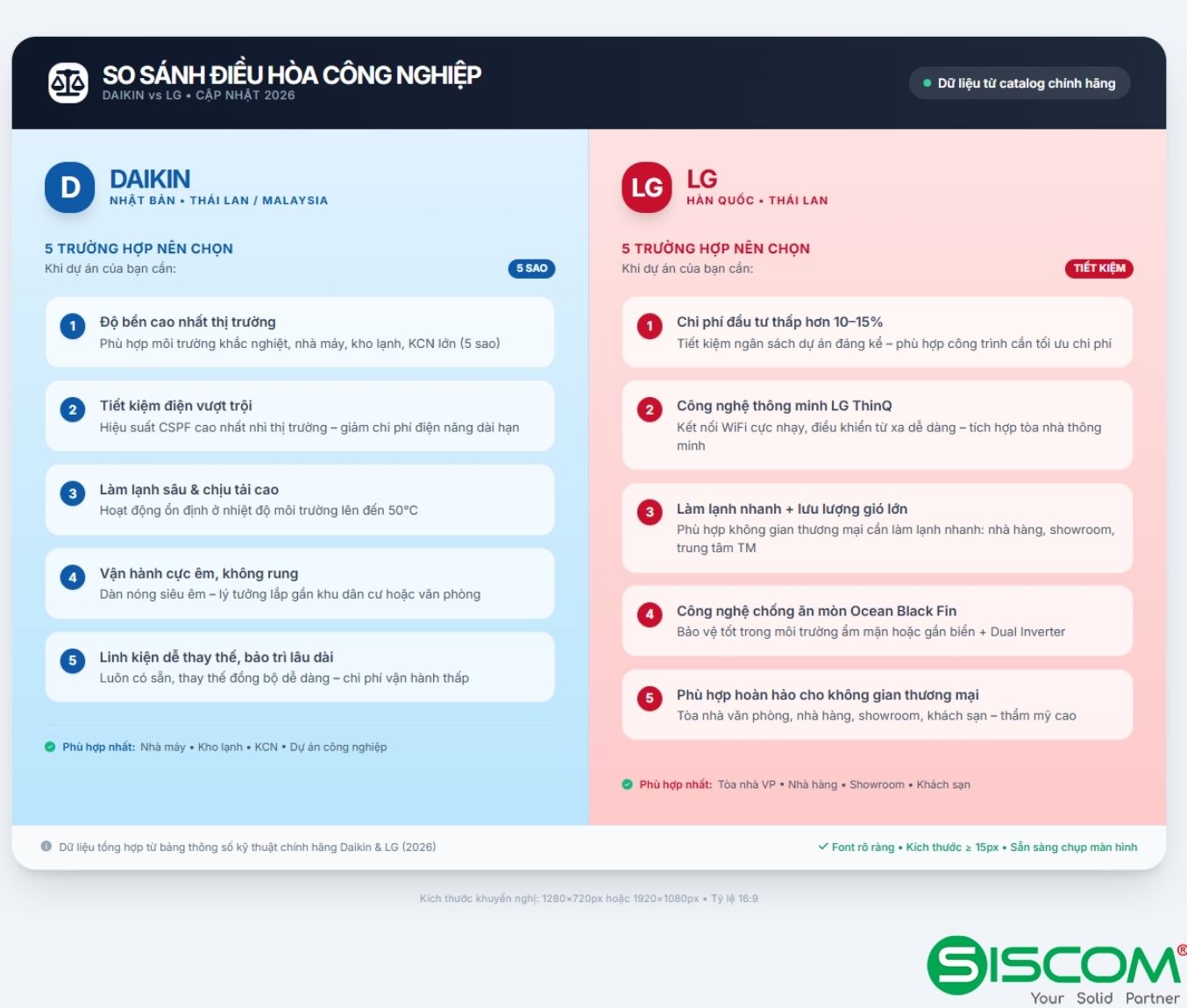Click 'Bảo vệ tốt trong môi trường ẩm mặn' description

(871, 632)
